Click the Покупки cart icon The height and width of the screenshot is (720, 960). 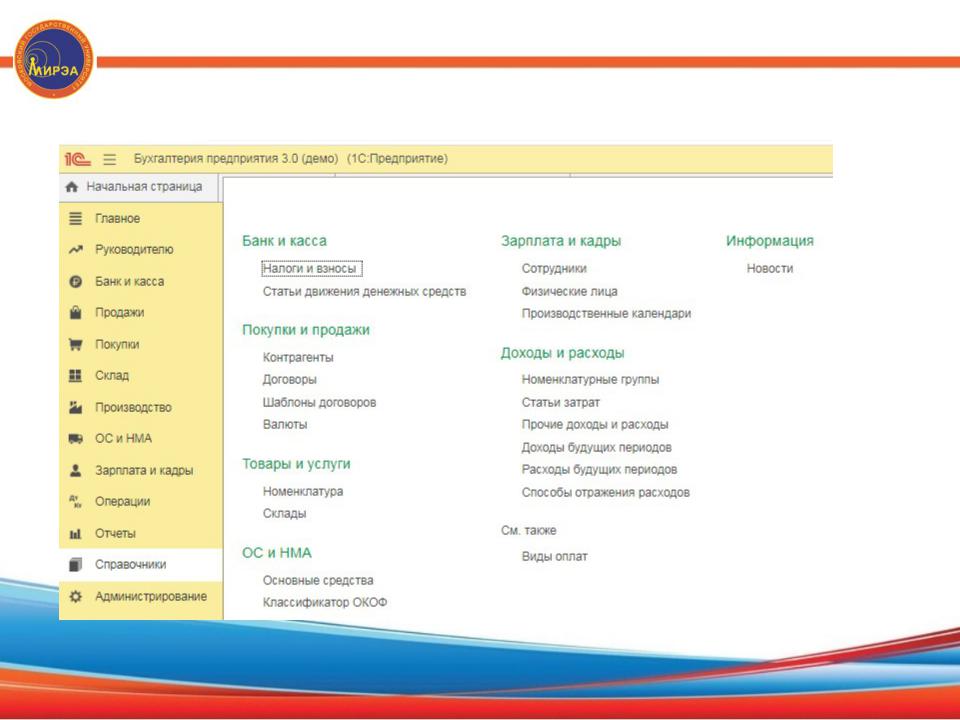pyautogui.click(x=75, y=345)
